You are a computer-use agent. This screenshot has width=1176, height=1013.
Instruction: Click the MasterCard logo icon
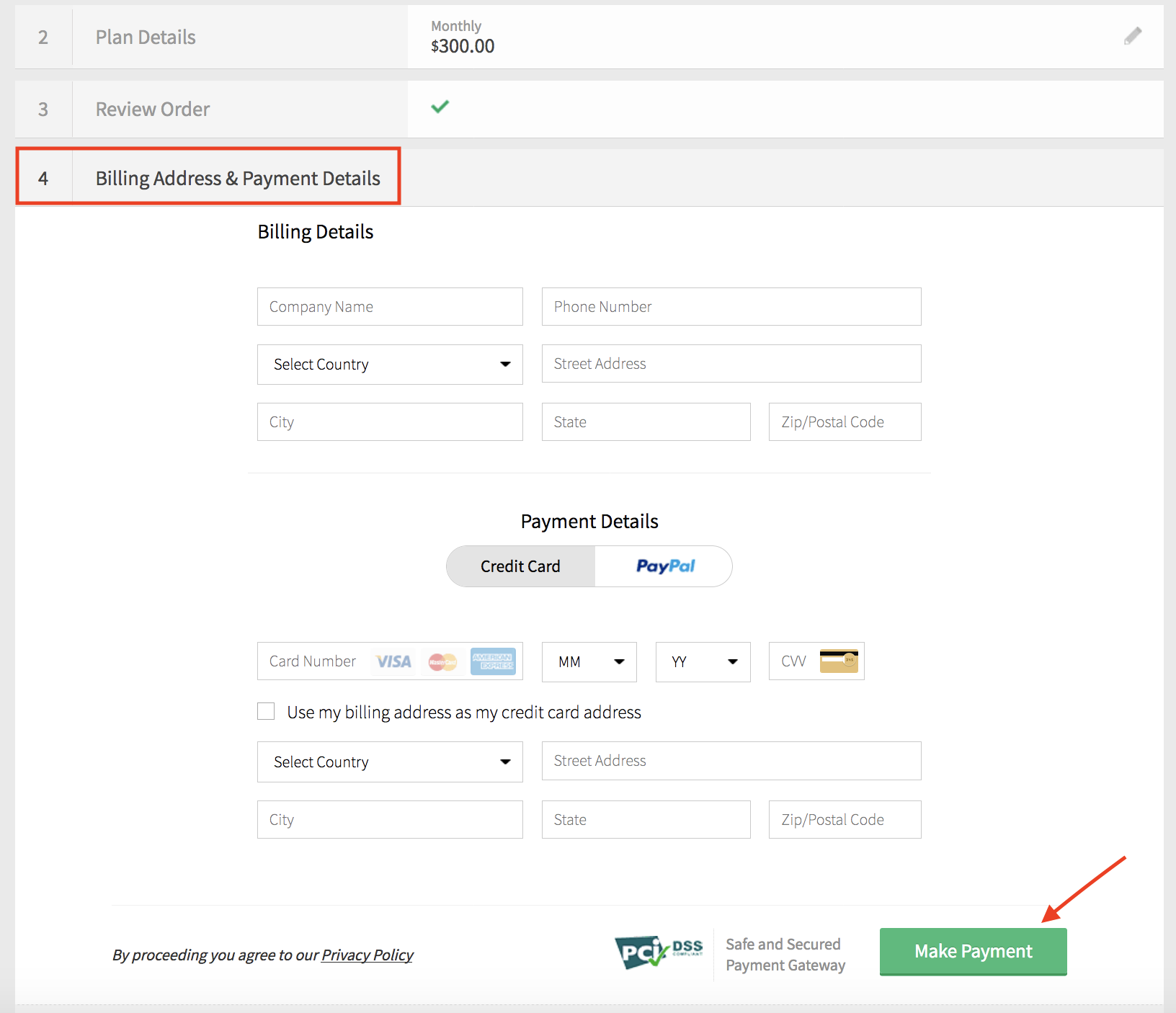coord(442,661)
